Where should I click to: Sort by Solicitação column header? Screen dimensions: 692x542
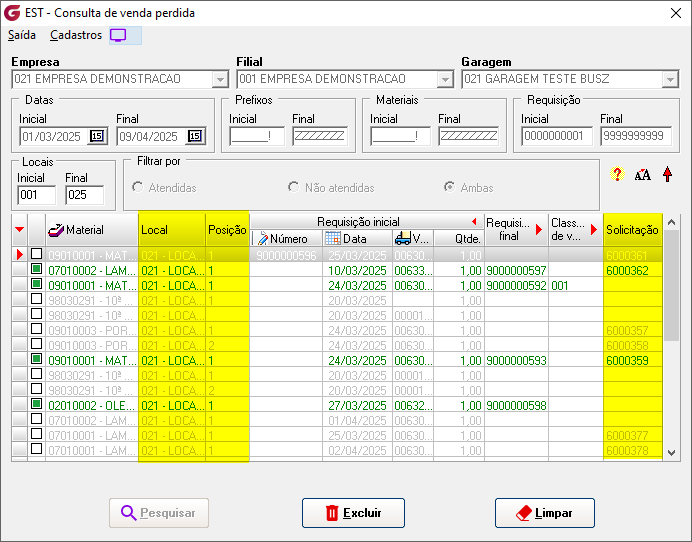click(632, 230)
